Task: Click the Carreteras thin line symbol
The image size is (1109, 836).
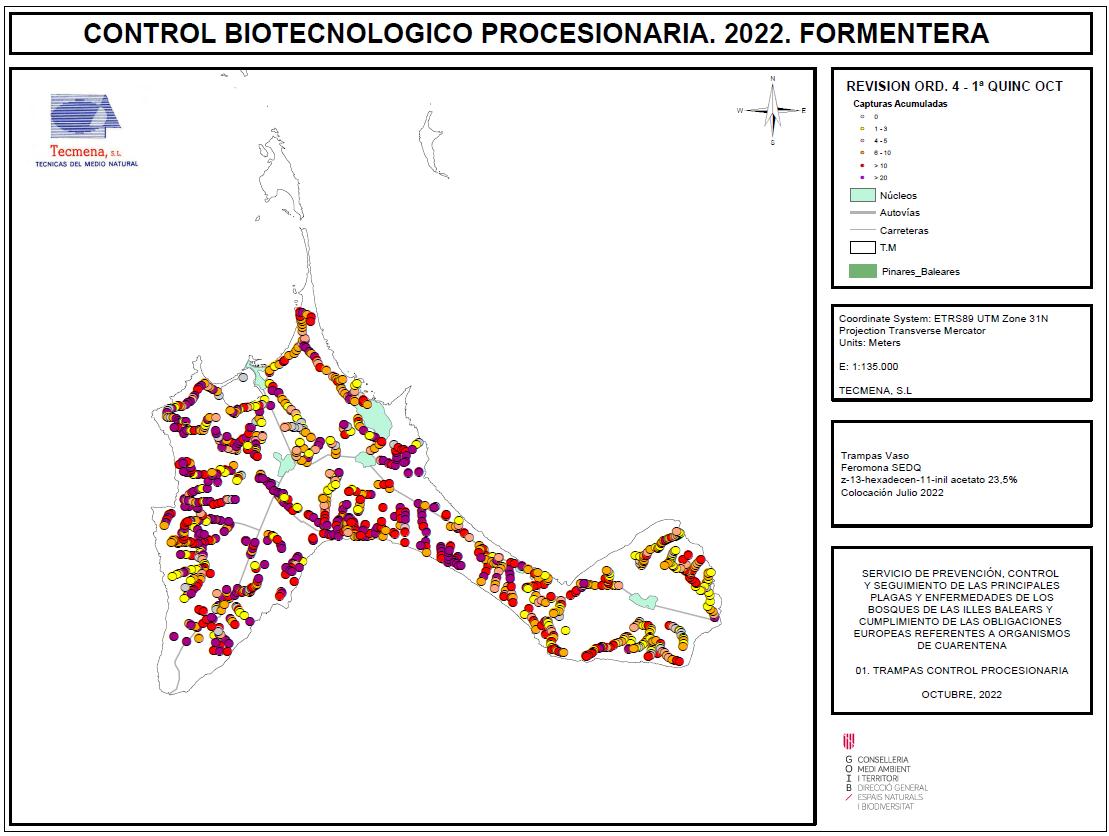Action: 862,231
